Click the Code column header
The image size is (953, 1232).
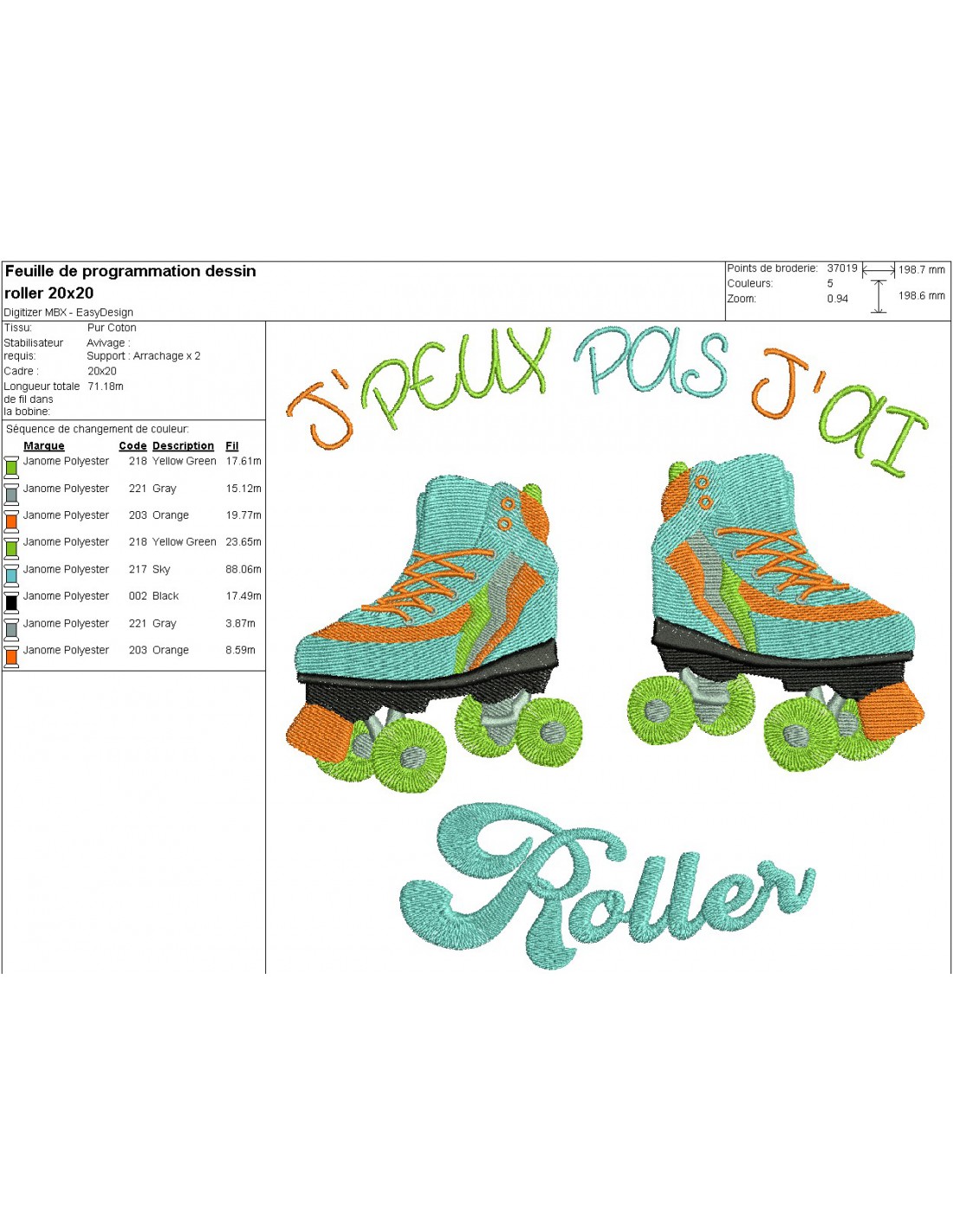[x=133, y=446]
